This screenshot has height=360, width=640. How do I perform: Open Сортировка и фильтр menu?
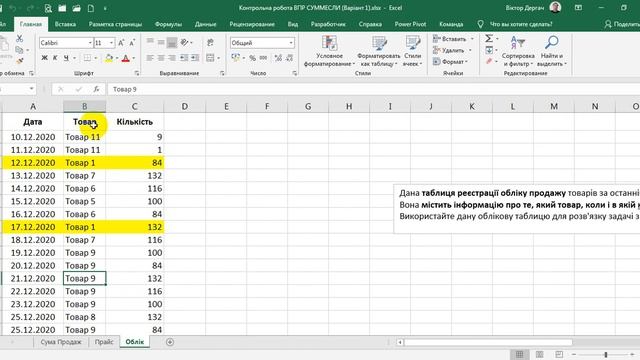point(518,51)
